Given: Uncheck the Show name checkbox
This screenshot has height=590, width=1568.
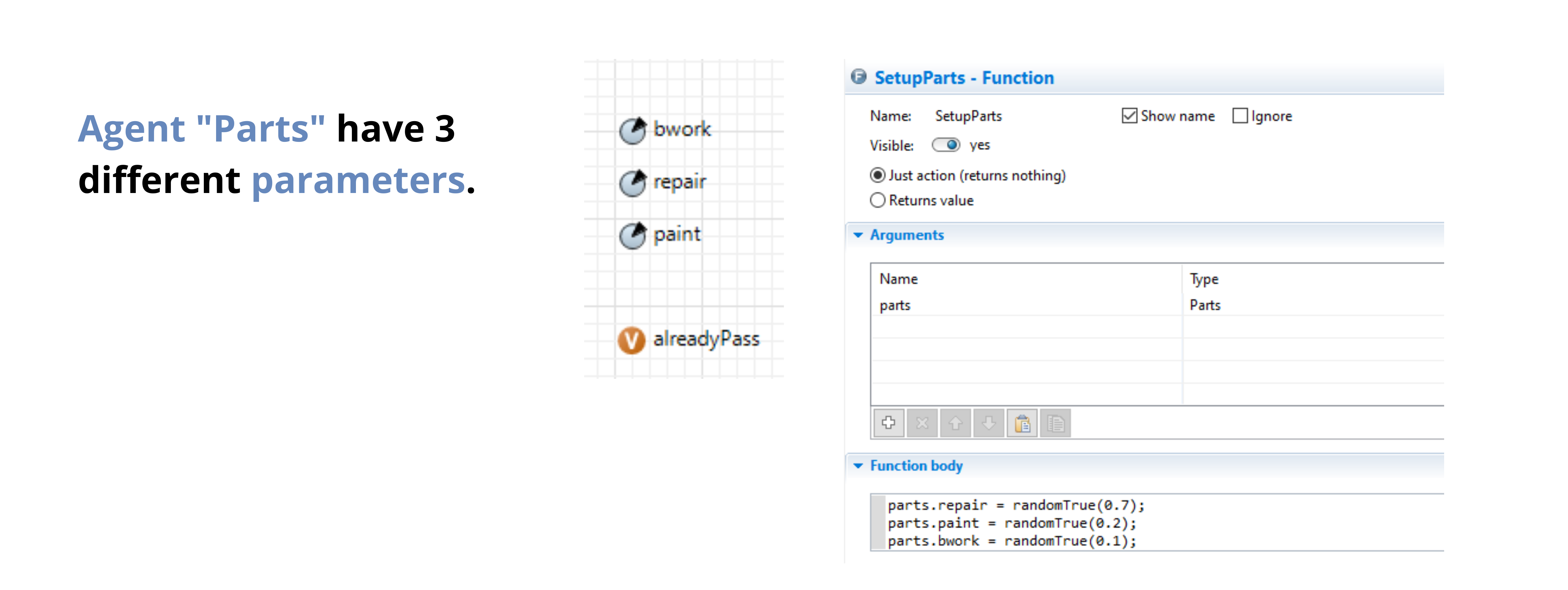Looking at the screenshot, I should (x=1129, y=116).
